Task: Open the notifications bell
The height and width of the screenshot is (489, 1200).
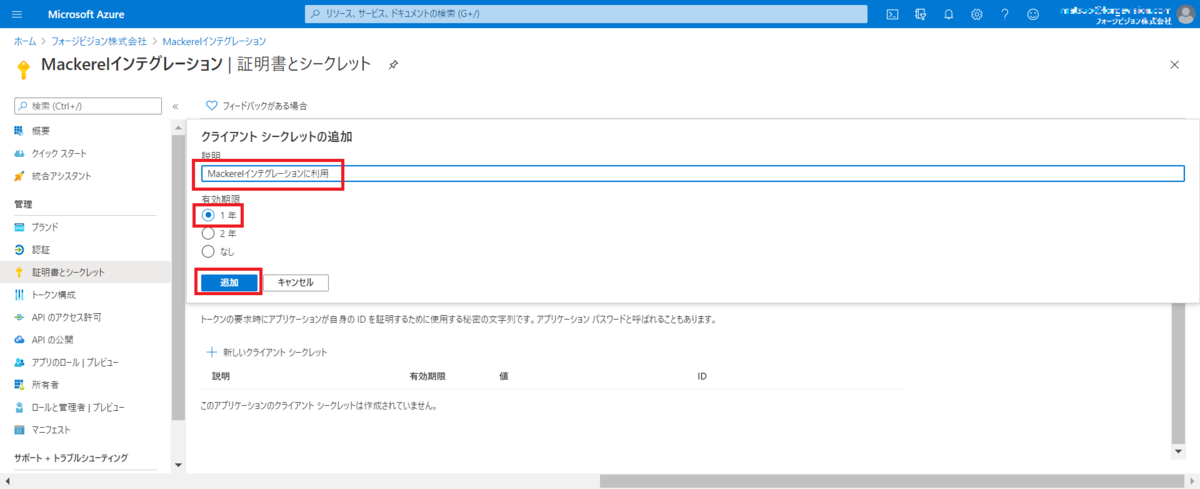Action: [948, 14]
